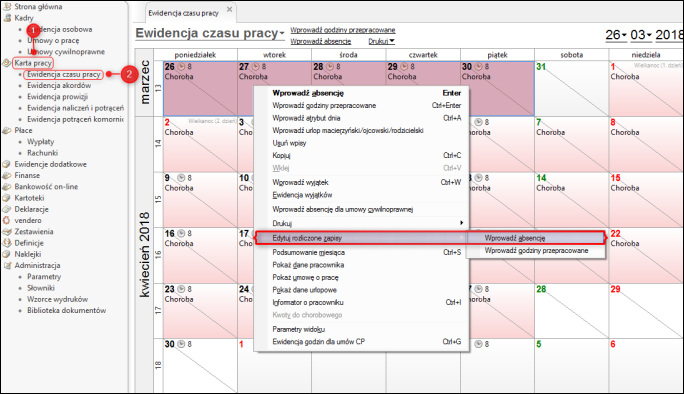Open Rachunki under Płace
Image resolution: width=684 pixels, height=394 pixels.
(42, 153)
